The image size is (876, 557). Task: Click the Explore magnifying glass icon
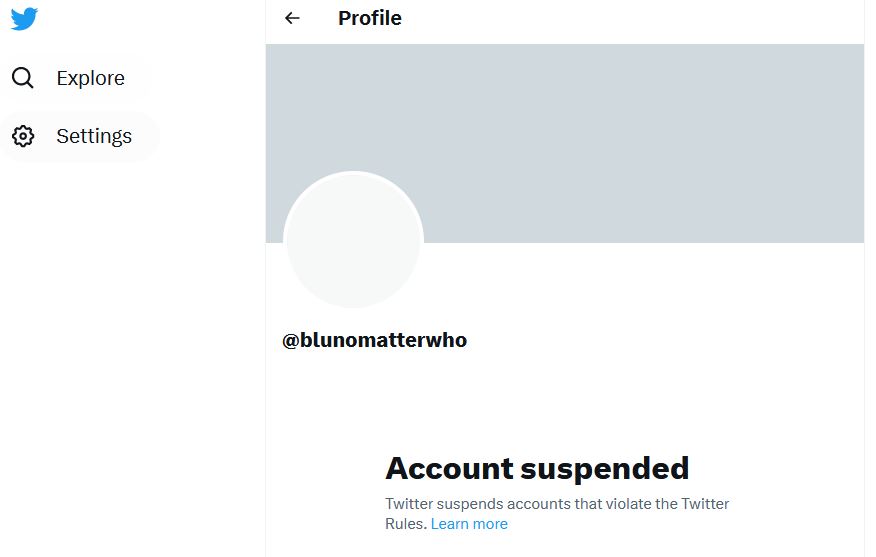pyautogui.click(x=23, y=78)
